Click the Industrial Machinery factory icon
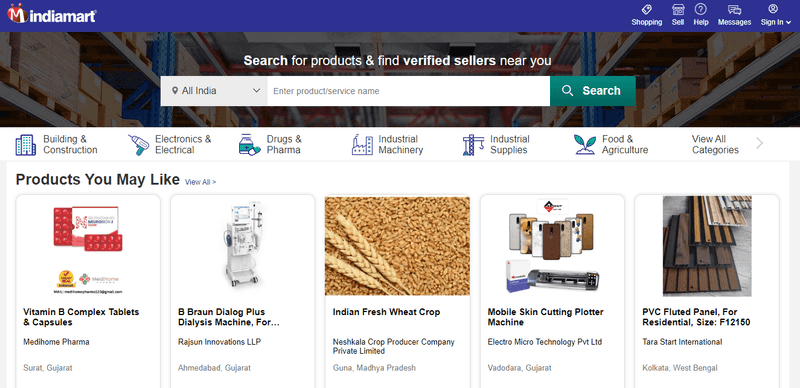 [x=362, y=145]
